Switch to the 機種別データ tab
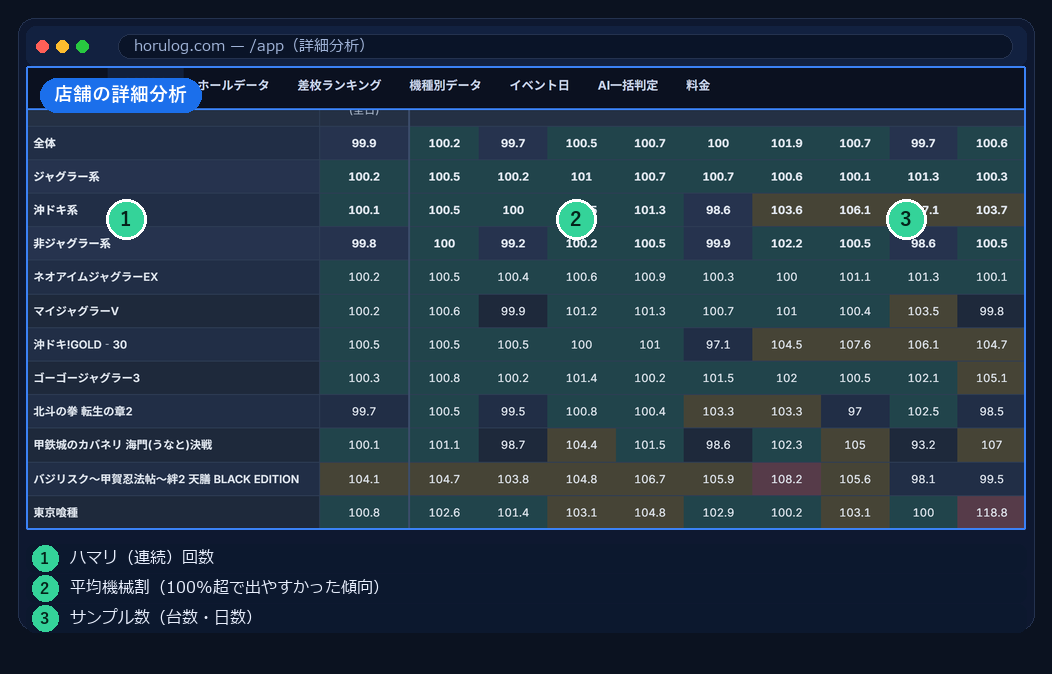The width and height of the screenshot is (1052, 674). click(x=445, y=86)
